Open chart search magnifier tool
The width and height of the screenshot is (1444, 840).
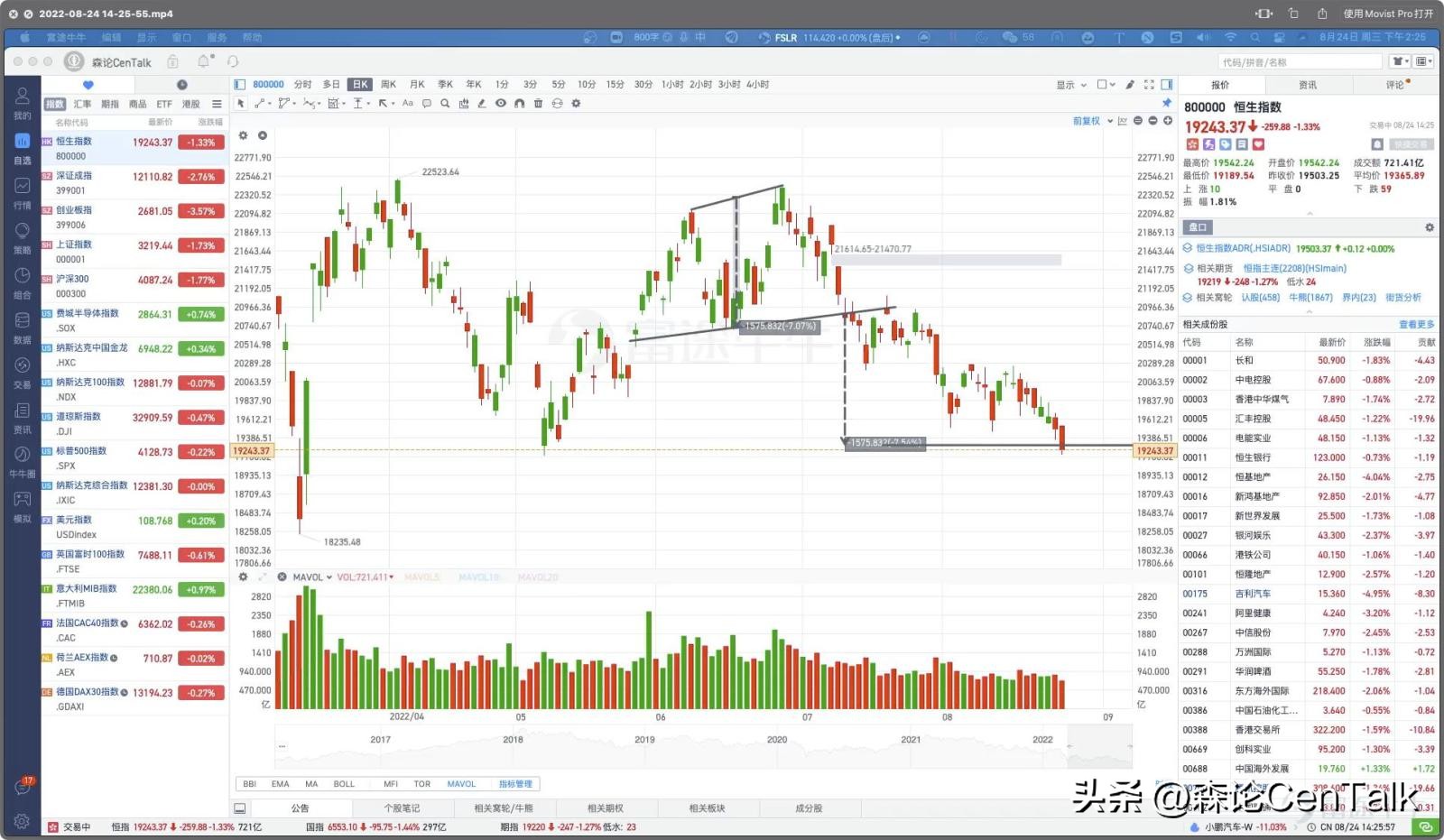[x=446, y=104]
